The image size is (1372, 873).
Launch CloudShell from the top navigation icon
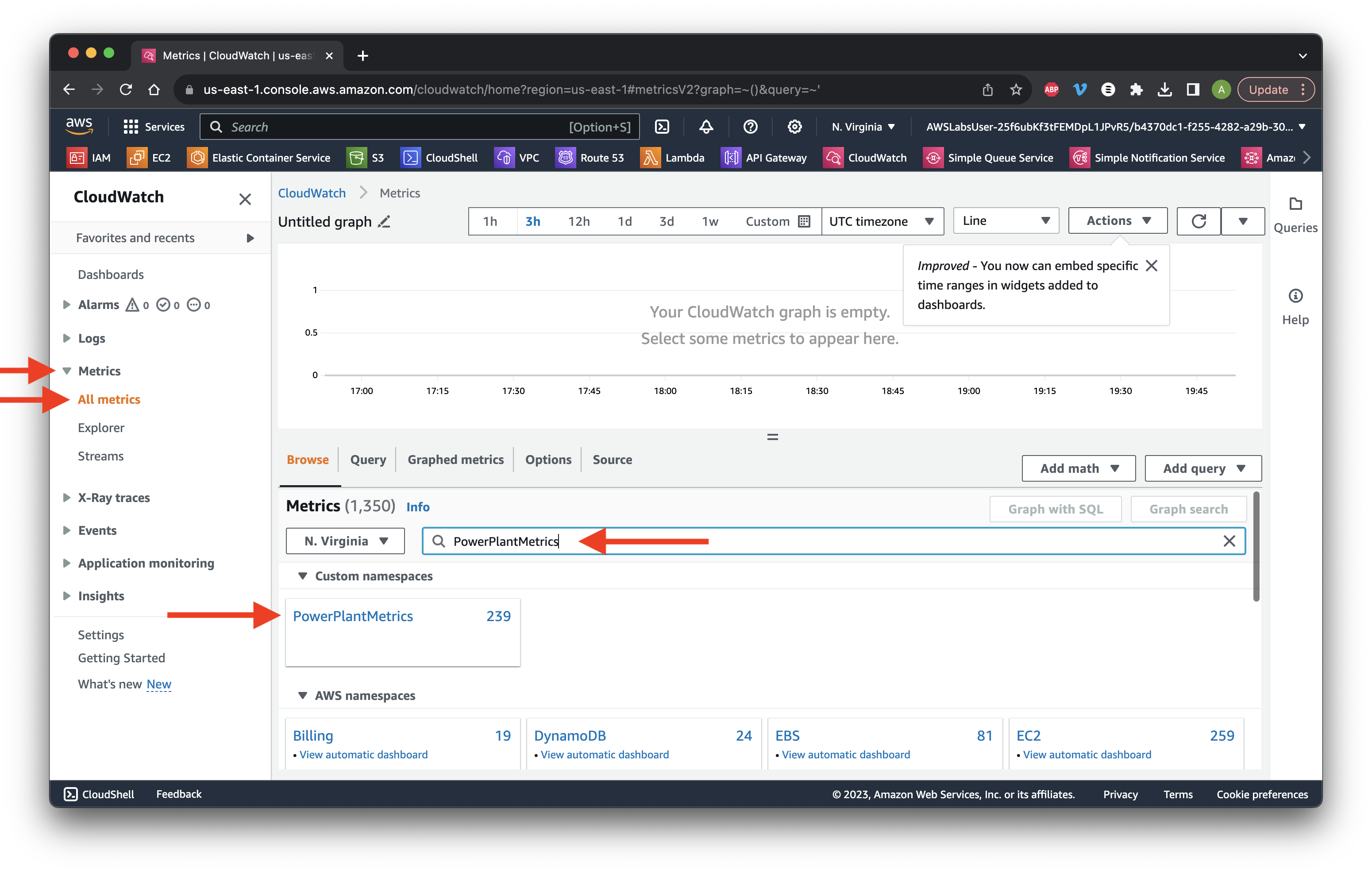[x=662, y=127]
